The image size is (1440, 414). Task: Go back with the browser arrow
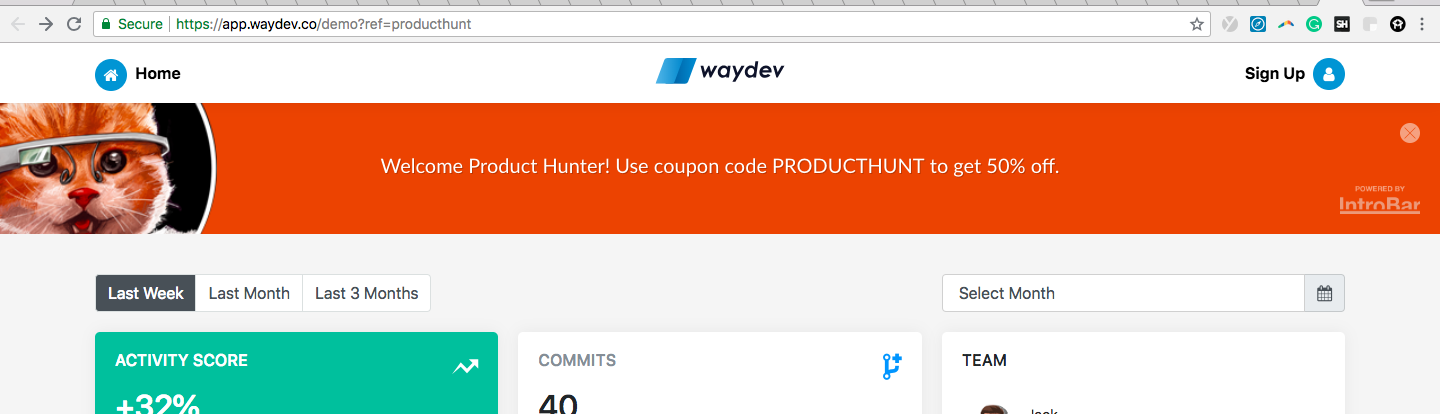pyautogui.click(x=17, y=24)
